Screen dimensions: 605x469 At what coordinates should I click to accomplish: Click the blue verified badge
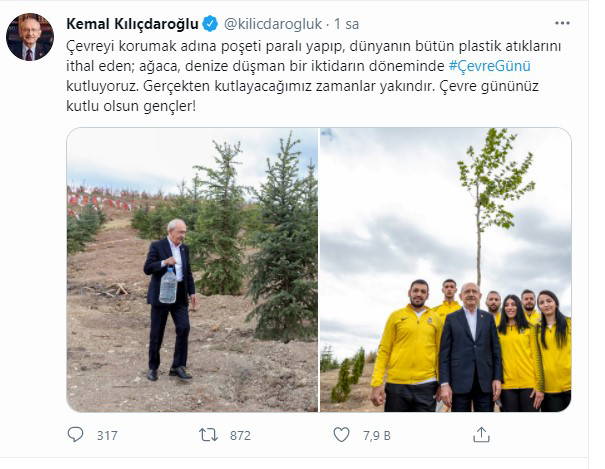pos(211,24)
